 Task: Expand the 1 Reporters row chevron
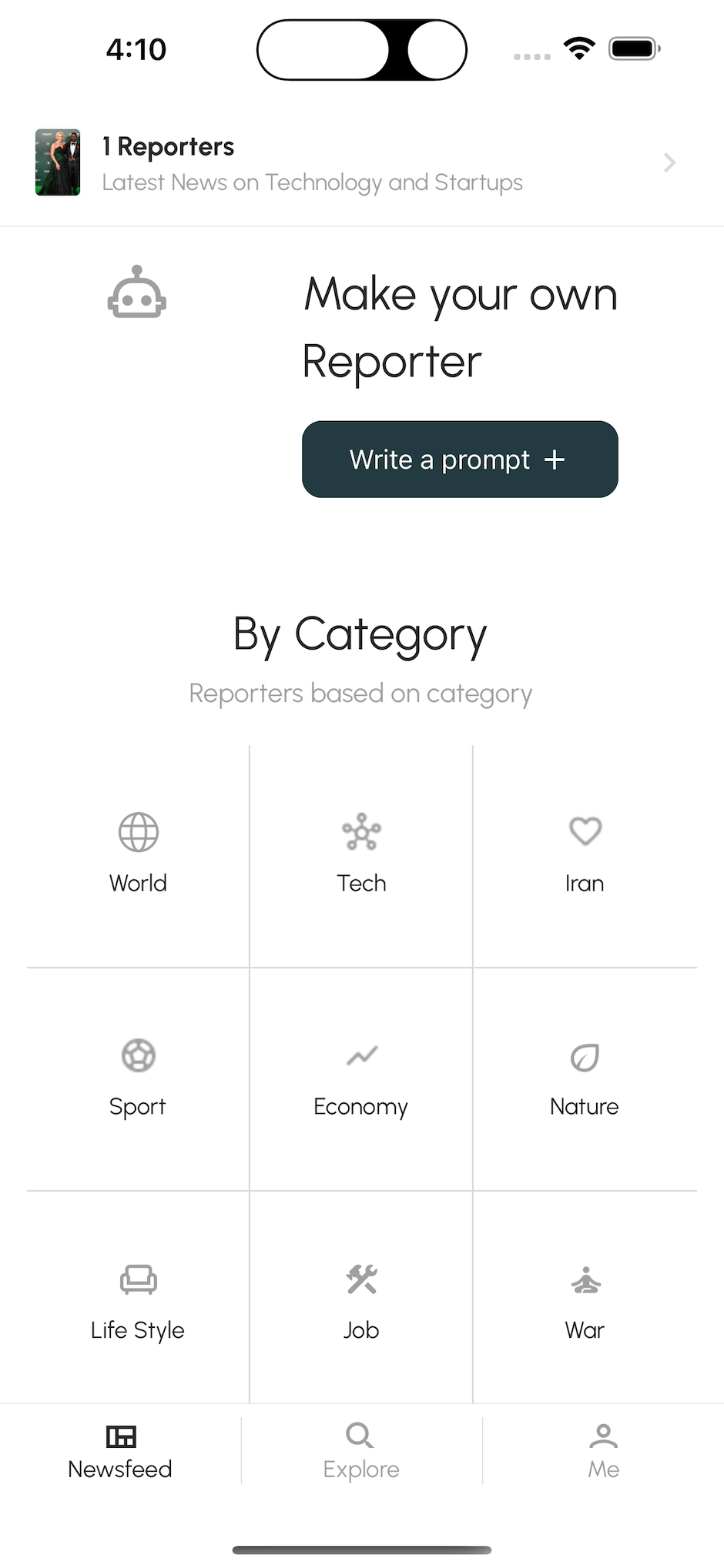669,163
